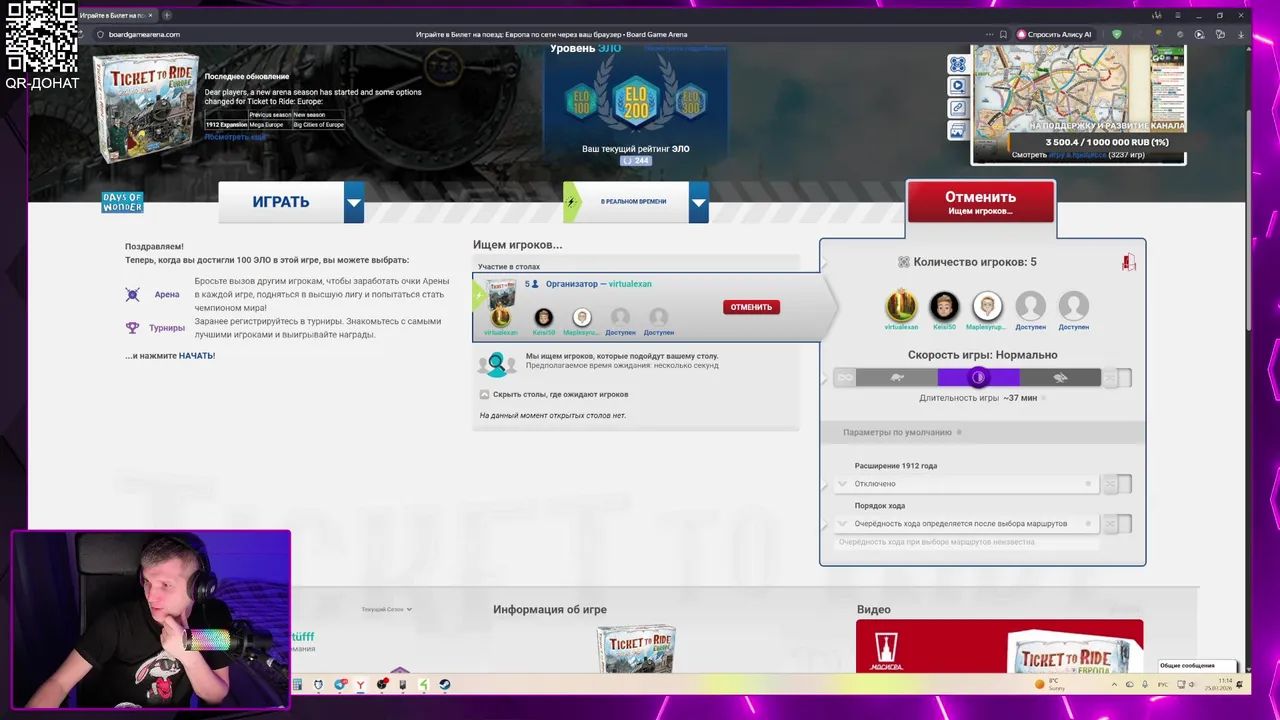The image size is (1280, 720).
Task: Click the Ticket to Ride Europe box cover
Action: pyautogui.click(x=146, y=107)
